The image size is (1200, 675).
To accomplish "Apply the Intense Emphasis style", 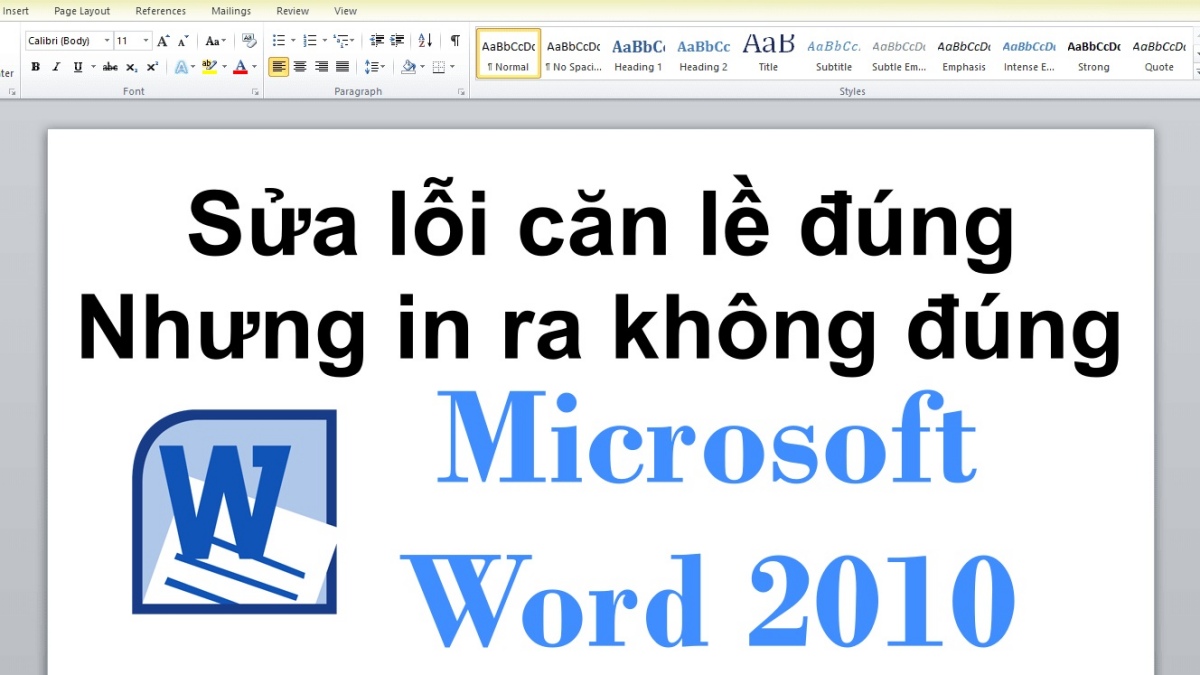I will click(x=1028, y=54).
